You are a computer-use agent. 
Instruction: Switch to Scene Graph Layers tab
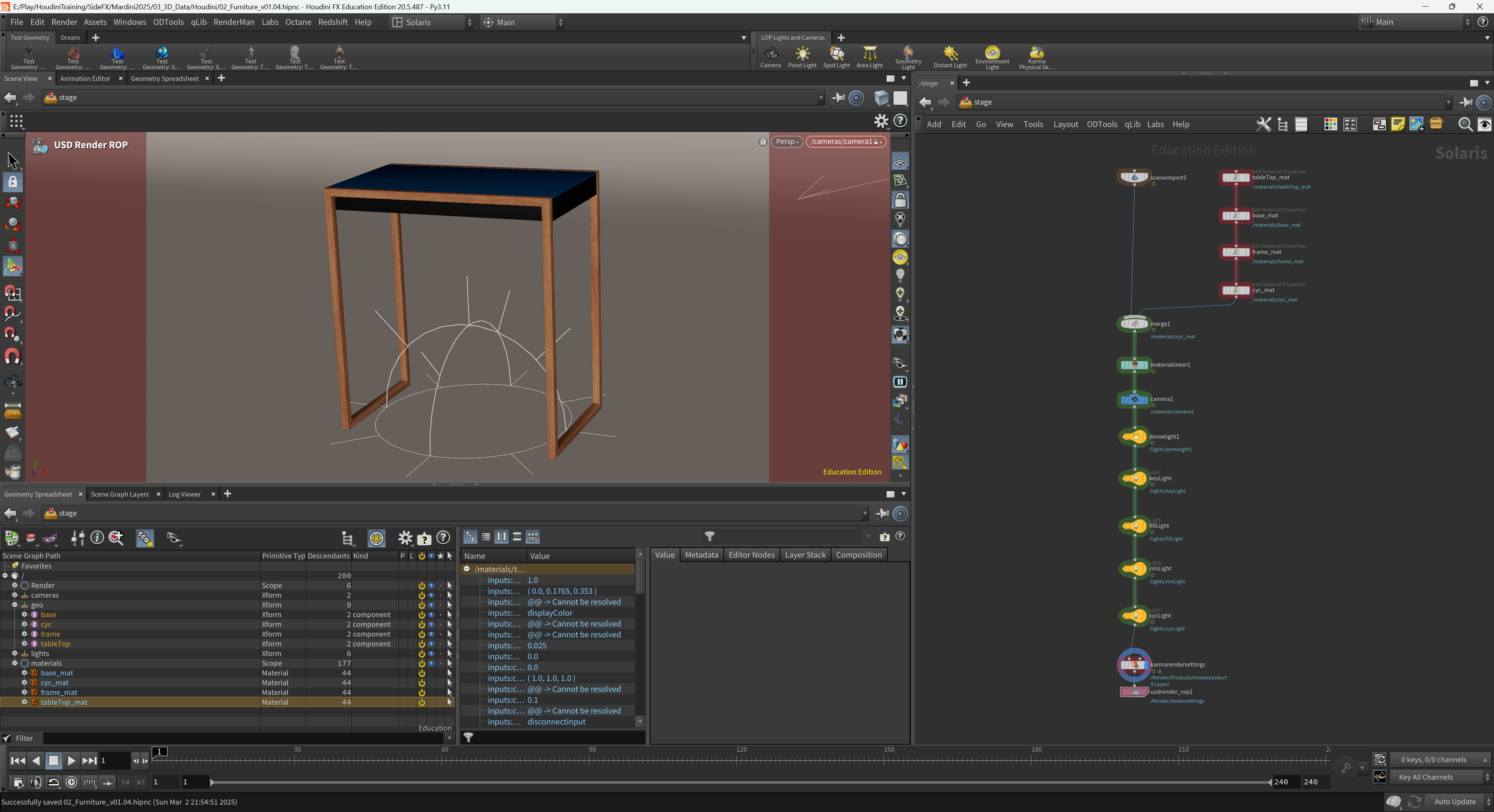119,494
